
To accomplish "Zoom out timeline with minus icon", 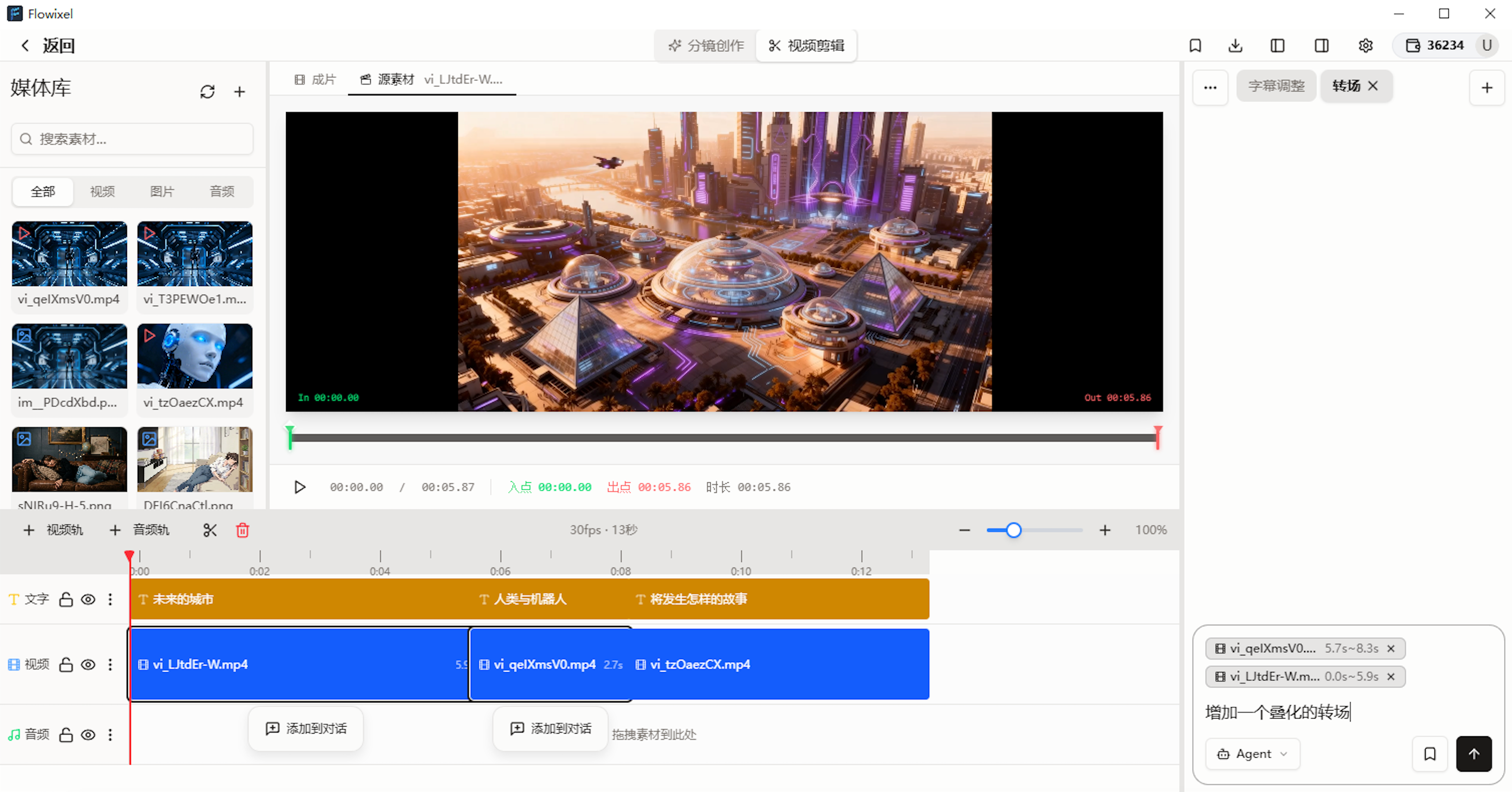I will click(965, 530).
